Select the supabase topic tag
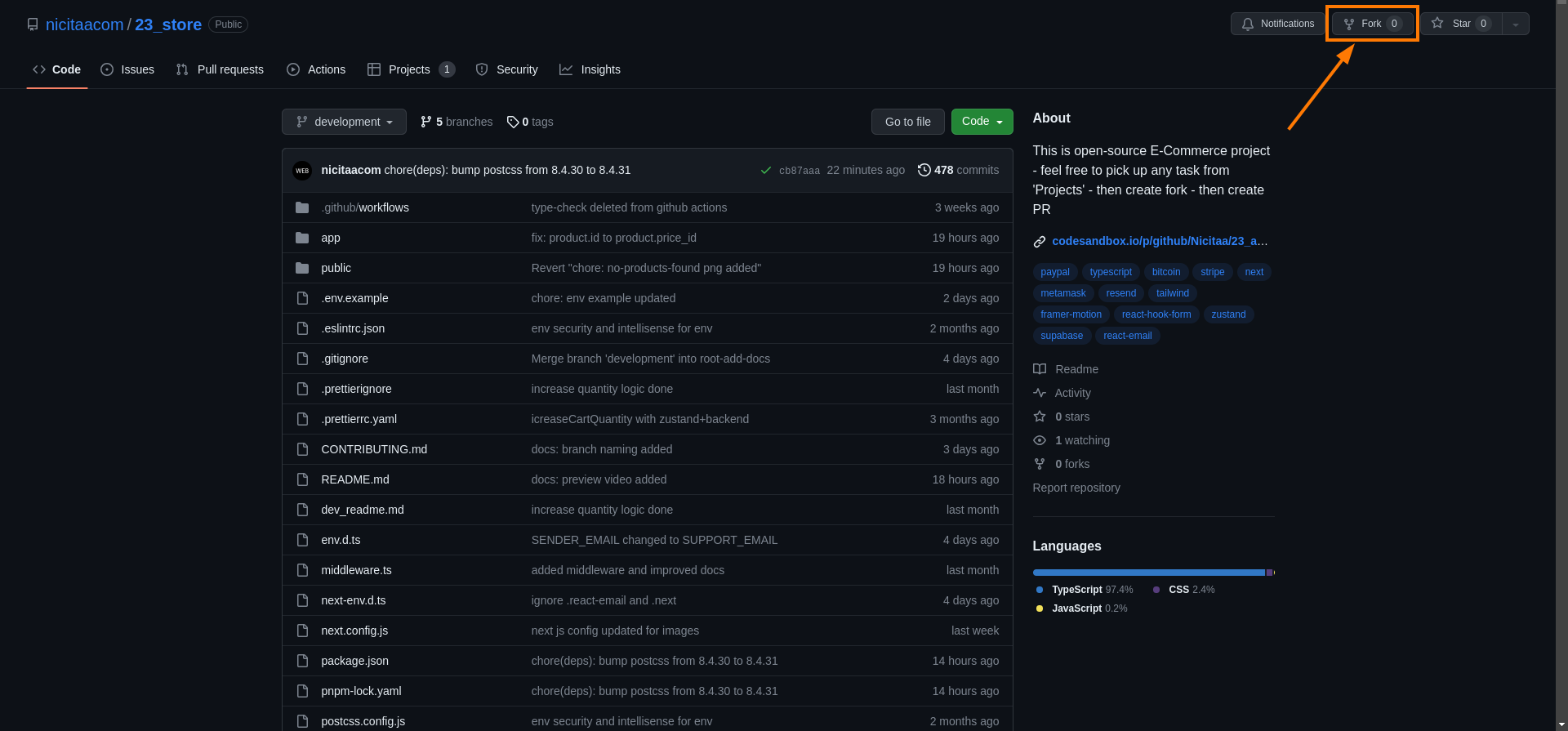Image resolution: width=1568 pixels, height=731 pixels. point(1062,336)
